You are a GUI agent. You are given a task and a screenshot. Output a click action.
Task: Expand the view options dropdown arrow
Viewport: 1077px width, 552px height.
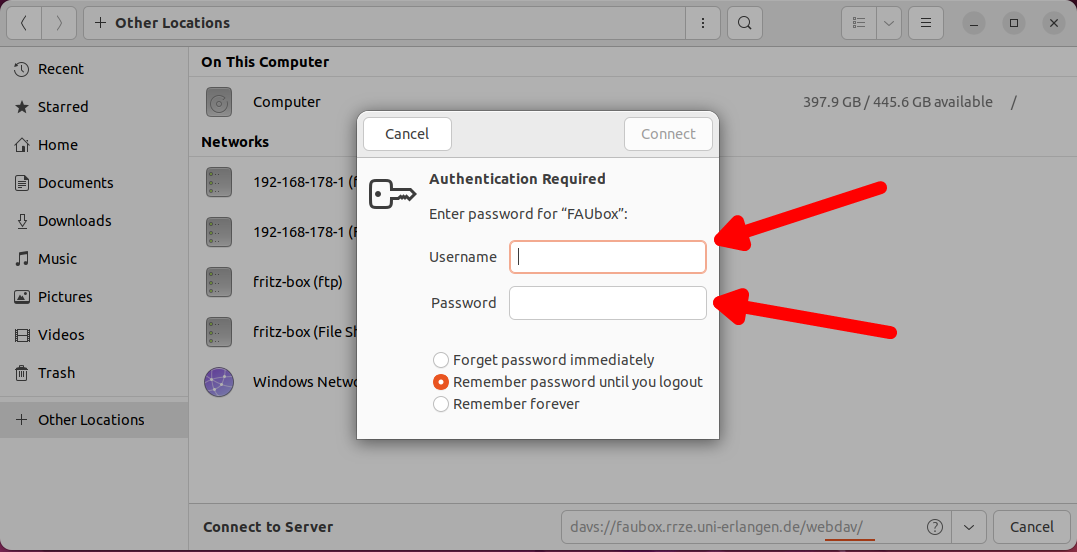(x=888, y=23)
